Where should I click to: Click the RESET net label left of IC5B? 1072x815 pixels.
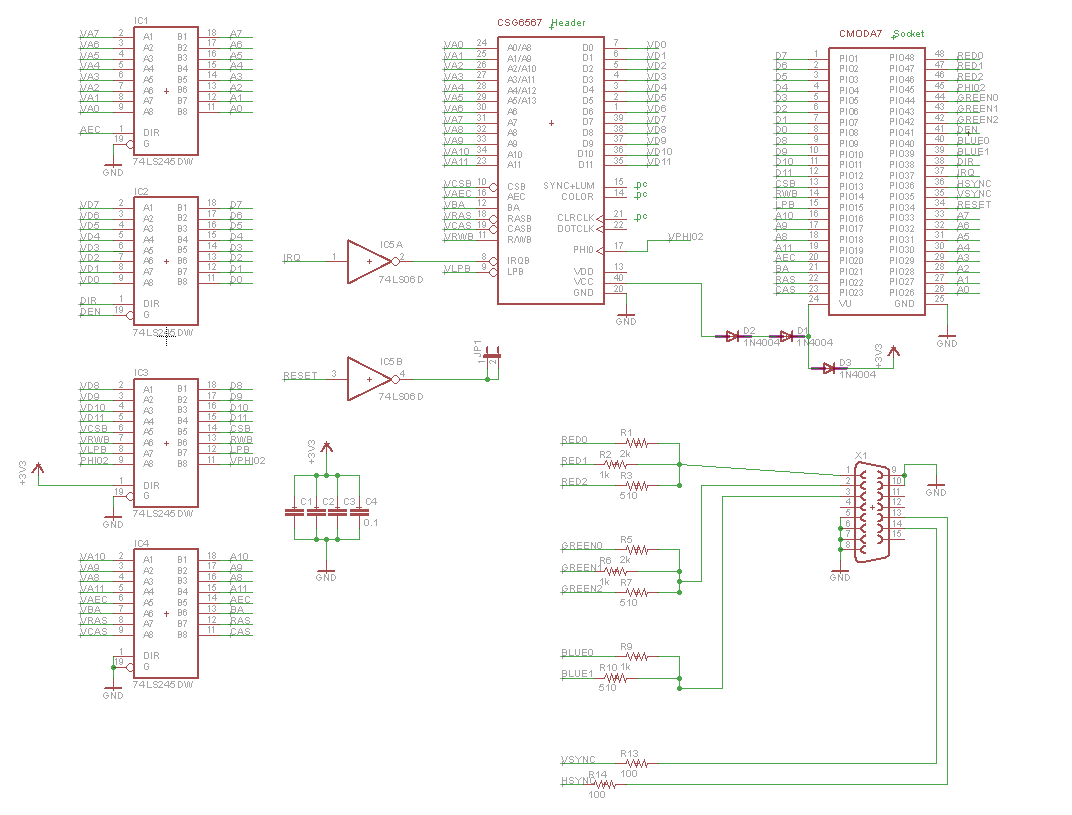click(x=299, y=376)
